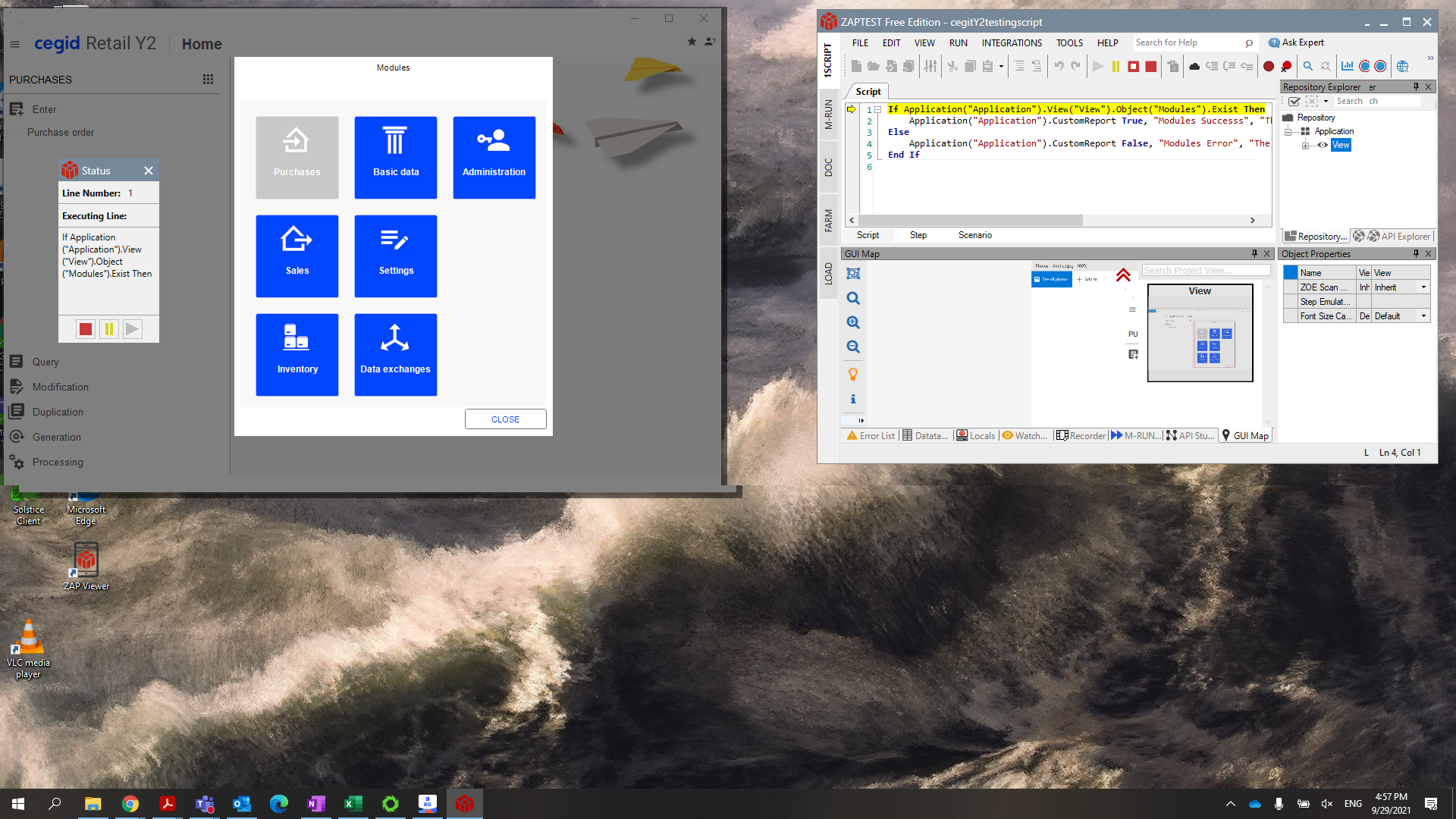The image size is (1456, 819).
Task: Toggle View eye icon in Repository tree
Action: [1322, 146]
